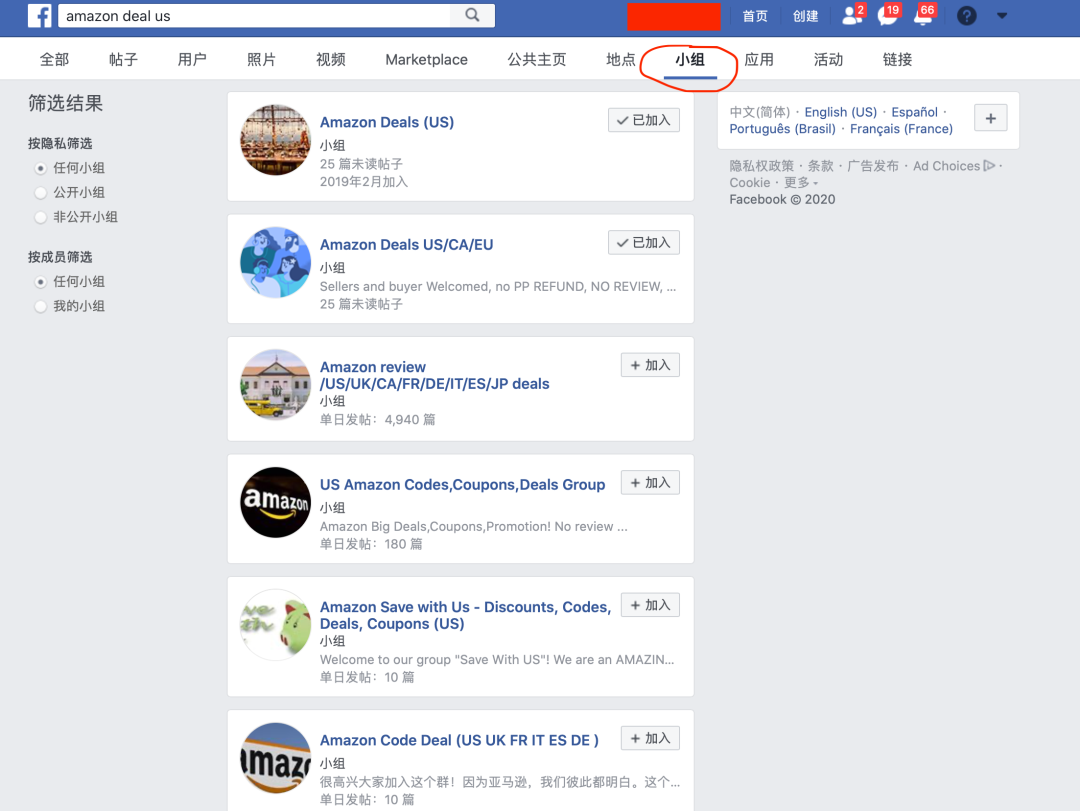The image size is (1080, 811).
Task: Click the text 2019年2月加入
Action: click(x=364, y=182)
